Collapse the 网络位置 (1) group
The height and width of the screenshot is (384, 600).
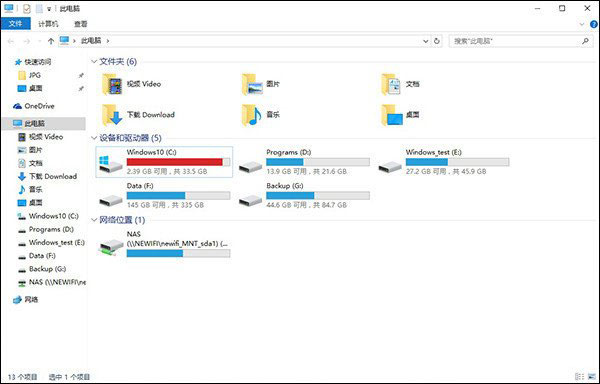[x=94, y=220]
